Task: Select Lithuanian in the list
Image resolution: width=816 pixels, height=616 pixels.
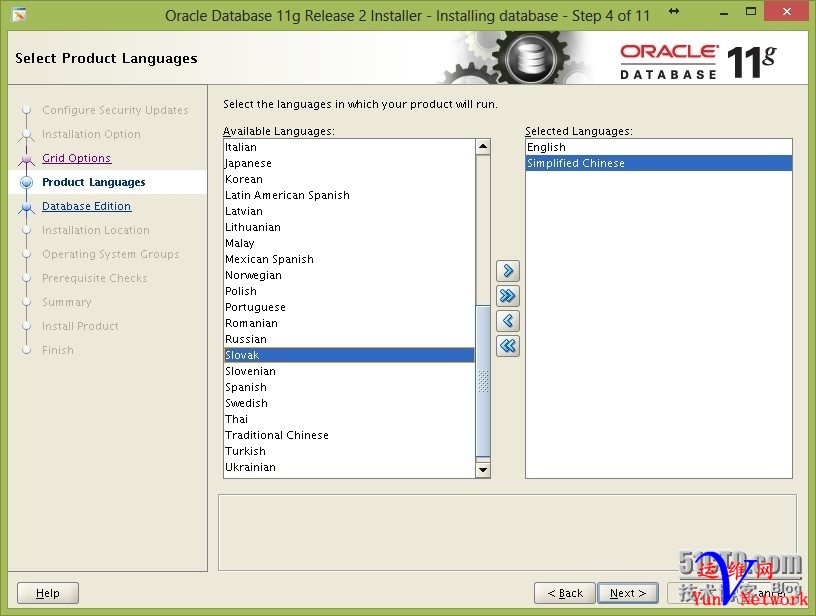Action: [x=349, y=227]
